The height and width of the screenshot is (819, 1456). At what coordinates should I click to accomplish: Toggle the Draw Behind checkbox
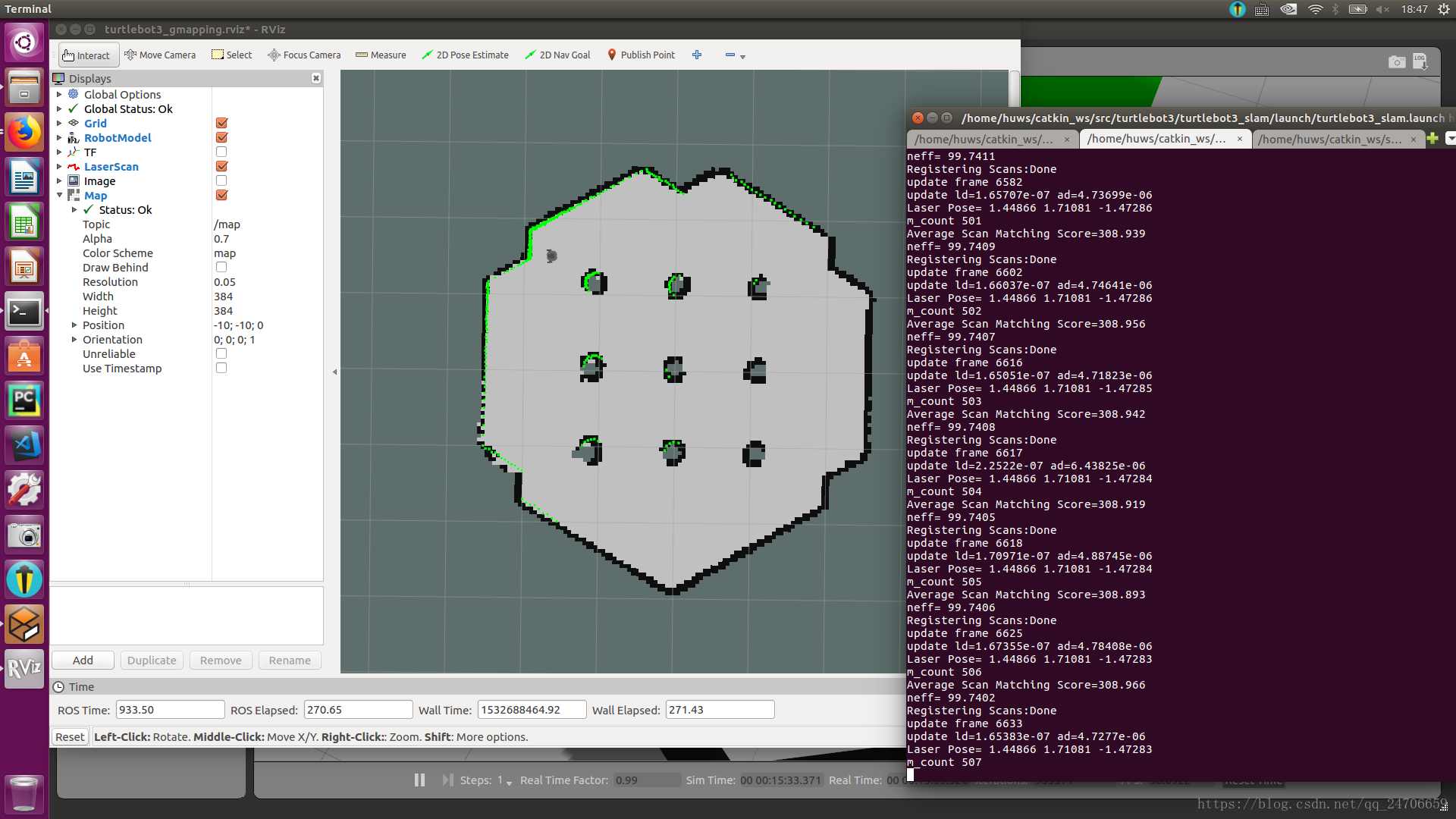coord(221,268)
